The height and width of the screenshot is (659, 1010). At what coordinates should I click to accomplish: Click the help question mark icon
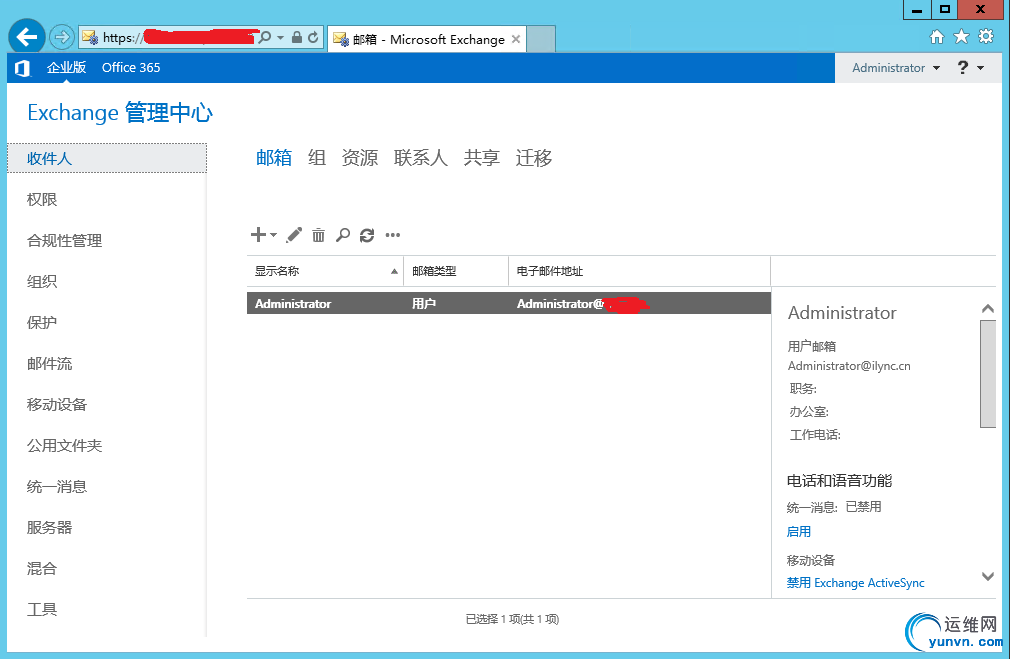963,68
